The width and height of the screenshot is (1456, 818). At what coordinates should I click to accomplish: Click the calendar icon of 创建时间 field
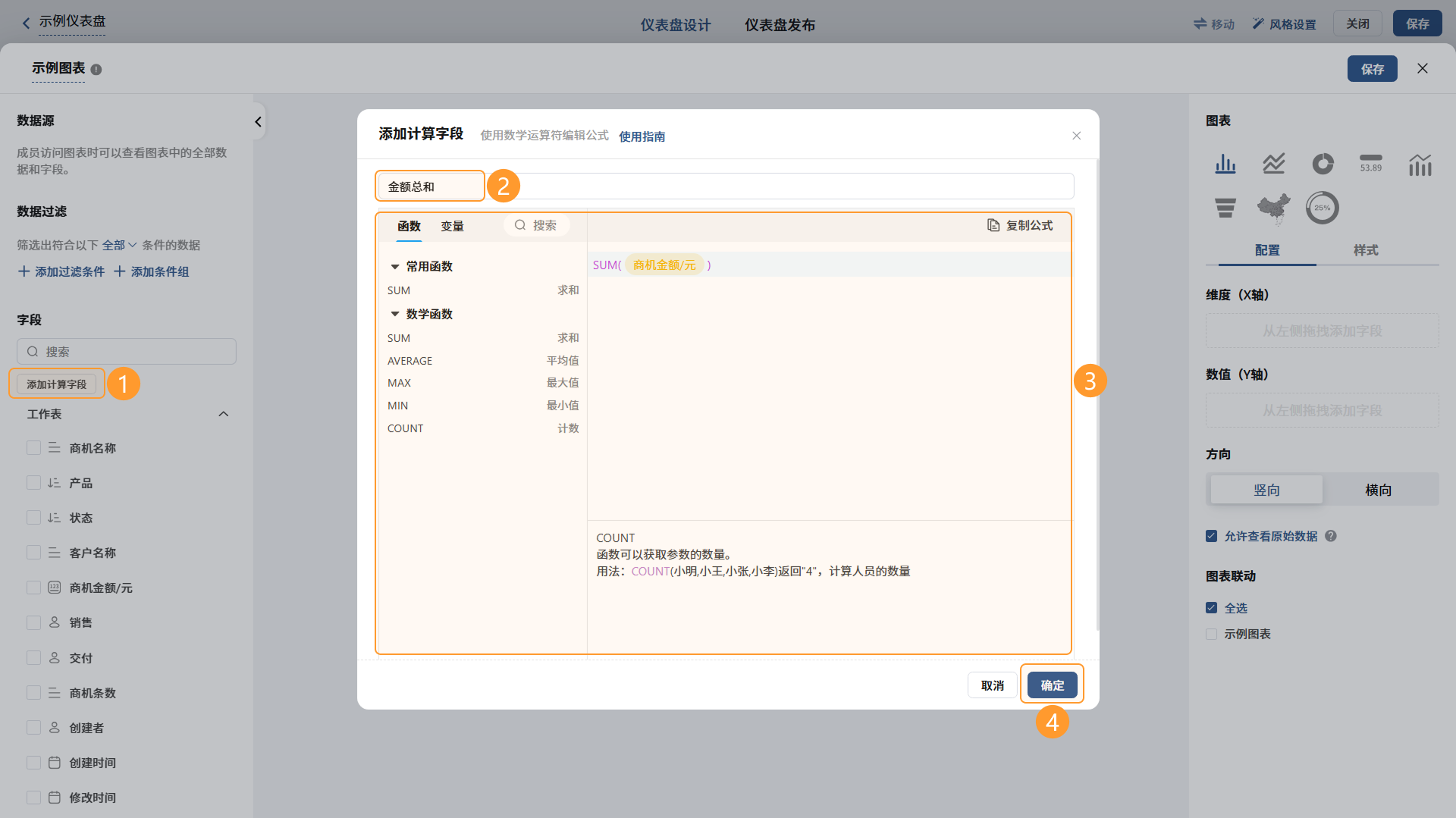(x=55, y=763)
